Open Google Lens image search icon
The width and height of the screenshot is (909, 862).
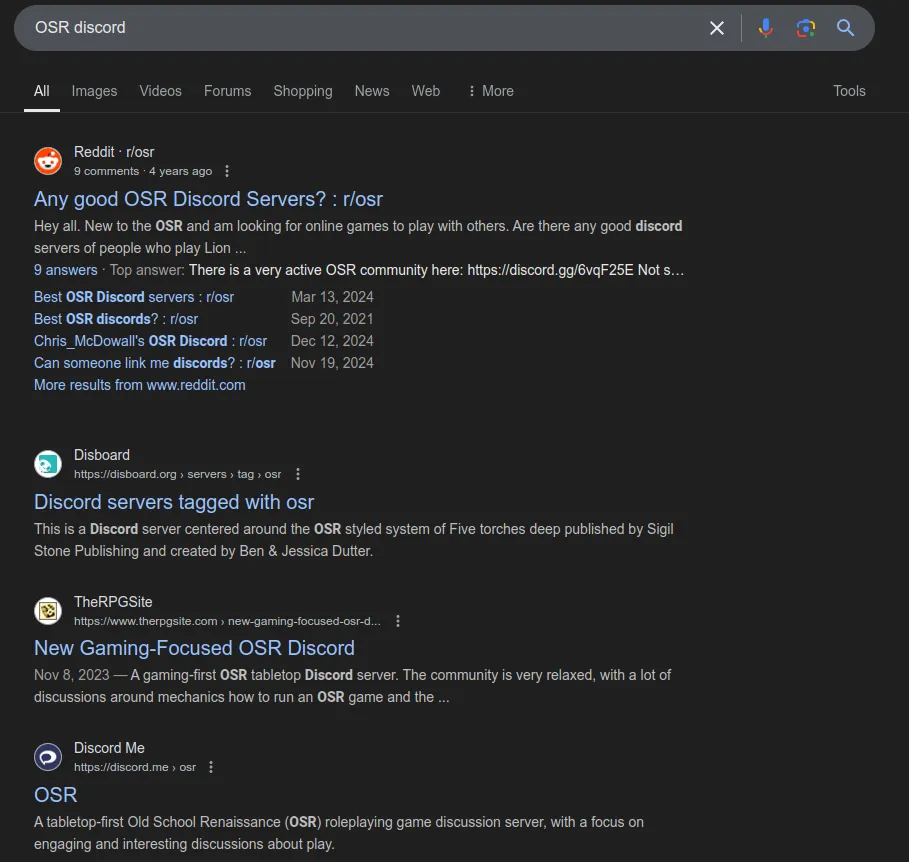click(805, 28)
